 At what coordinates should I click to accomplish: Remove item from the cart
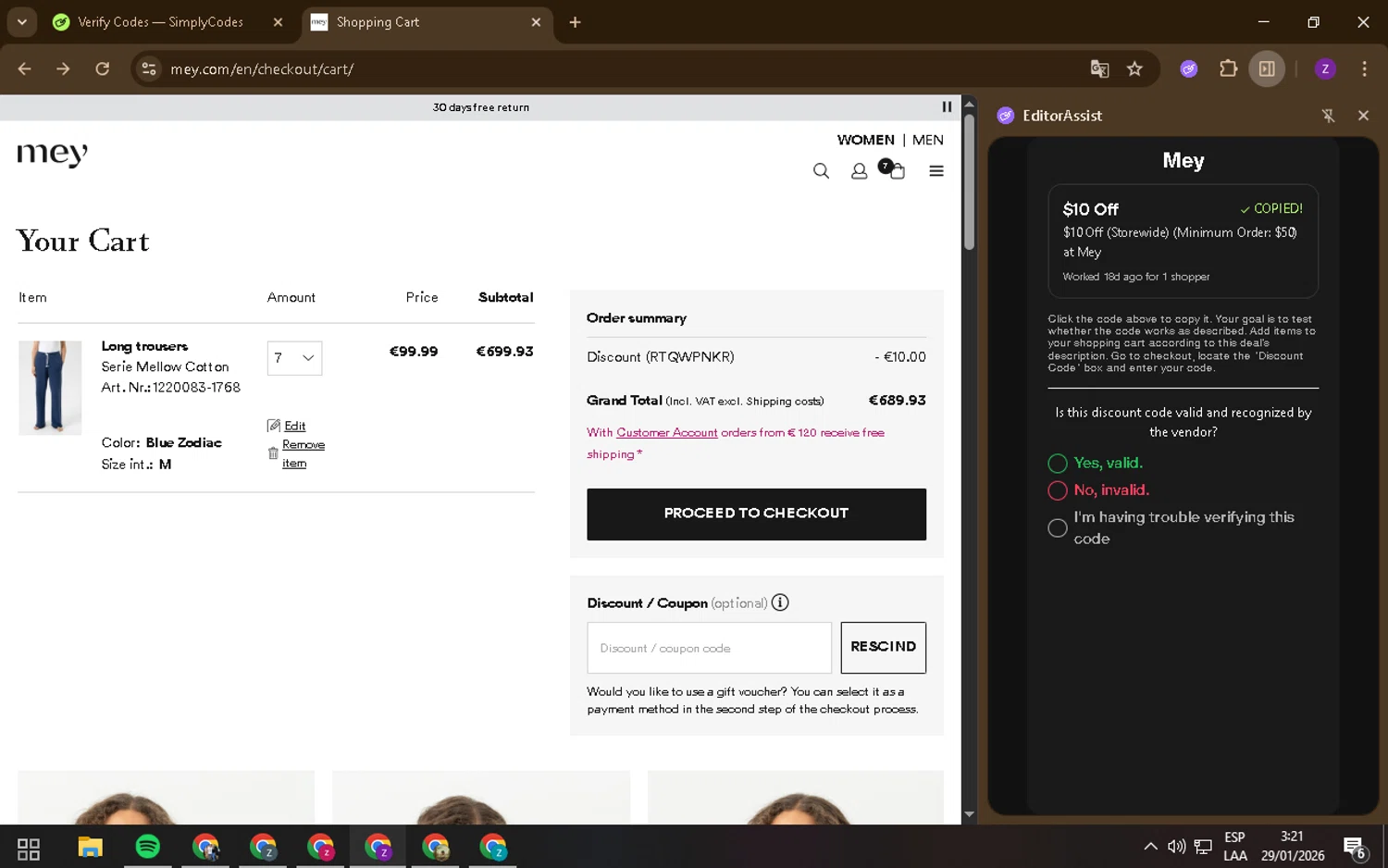[303, 453]
